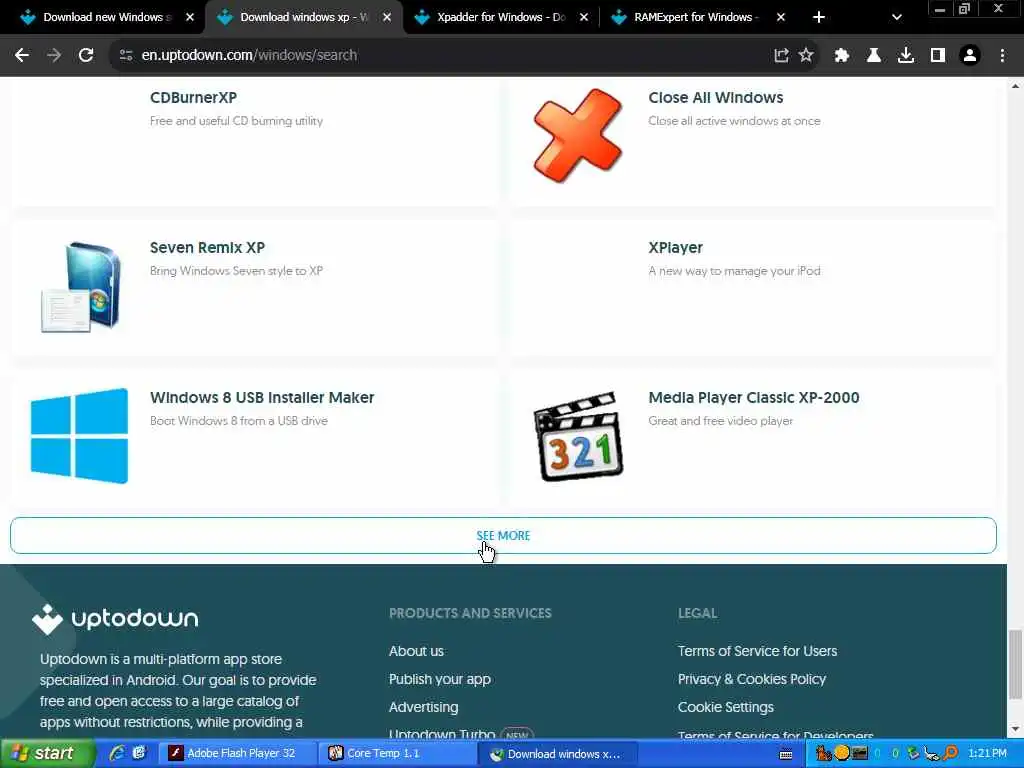Open Windows 8 USB Installer Maker title
1024x768 pixels.
coord(262,398)
